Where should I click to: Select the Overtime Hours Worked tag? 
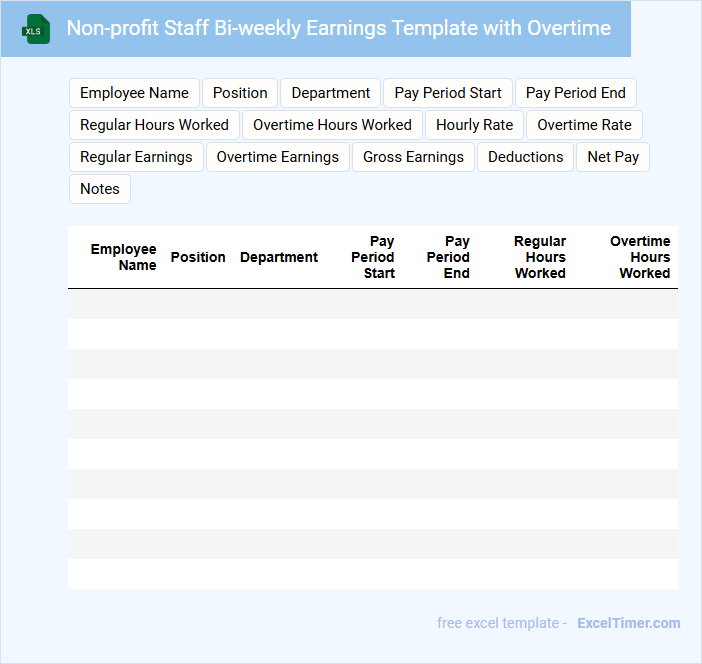332,125
